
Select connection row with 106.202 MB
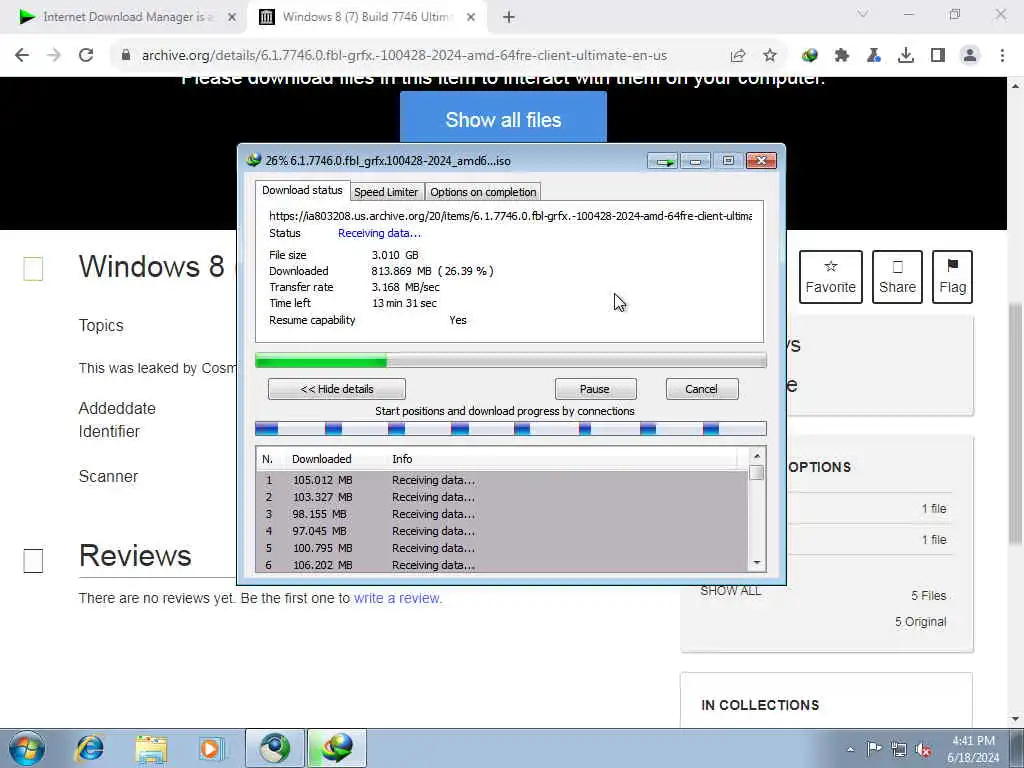tap(502, 564)
